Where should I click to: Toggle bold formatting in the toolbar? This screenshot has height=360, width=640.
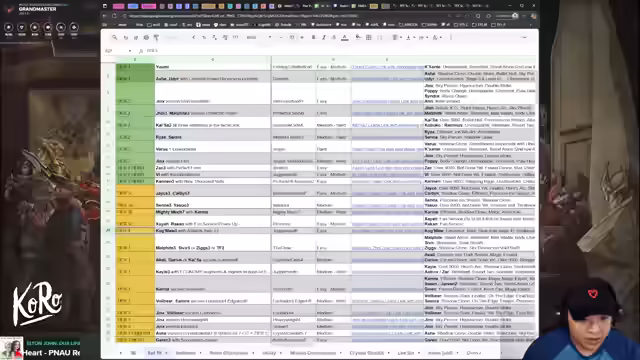point(313,37)
